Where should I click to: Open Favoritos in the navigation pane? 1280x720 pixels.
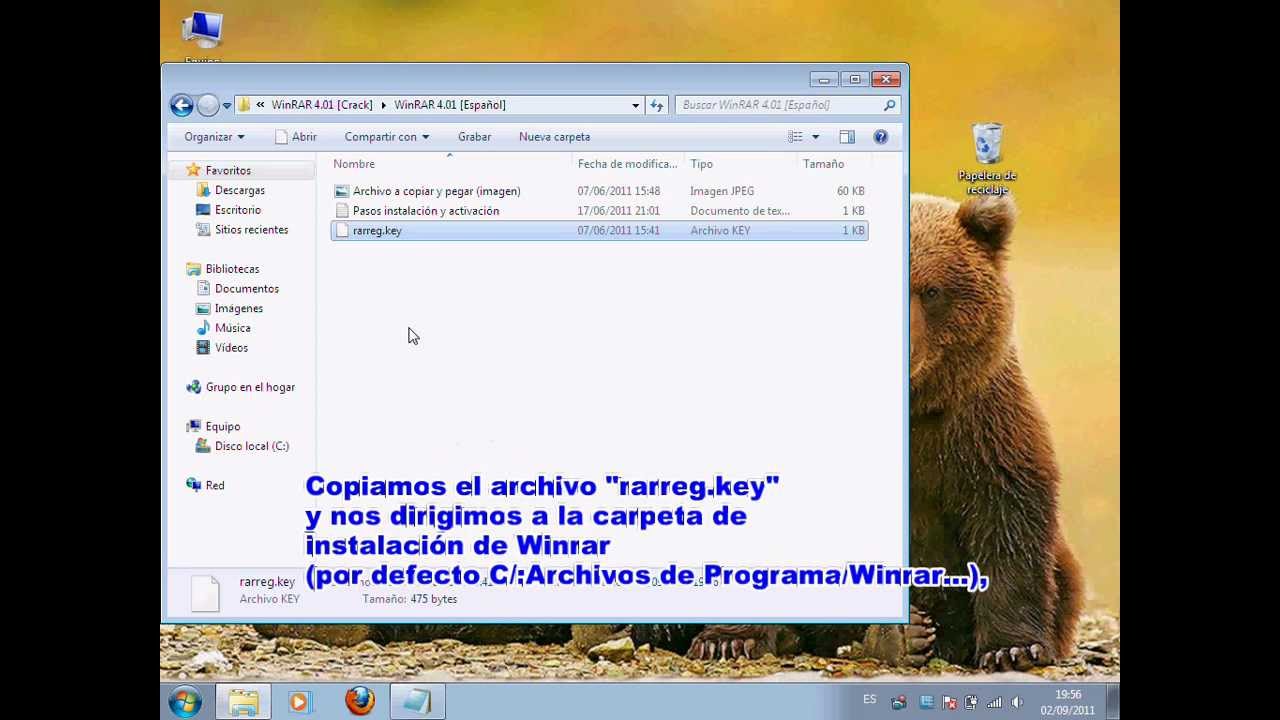[x=228, y=171]
